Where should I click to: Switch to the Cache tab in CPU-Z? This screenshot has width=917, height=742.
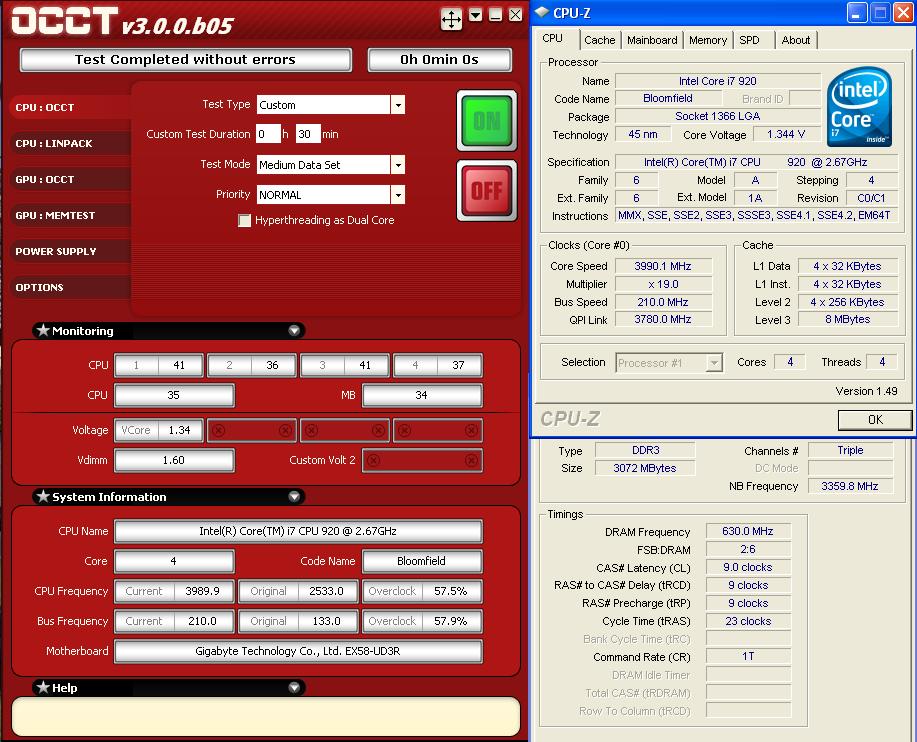pyautogui.click(x=599, y=40)
